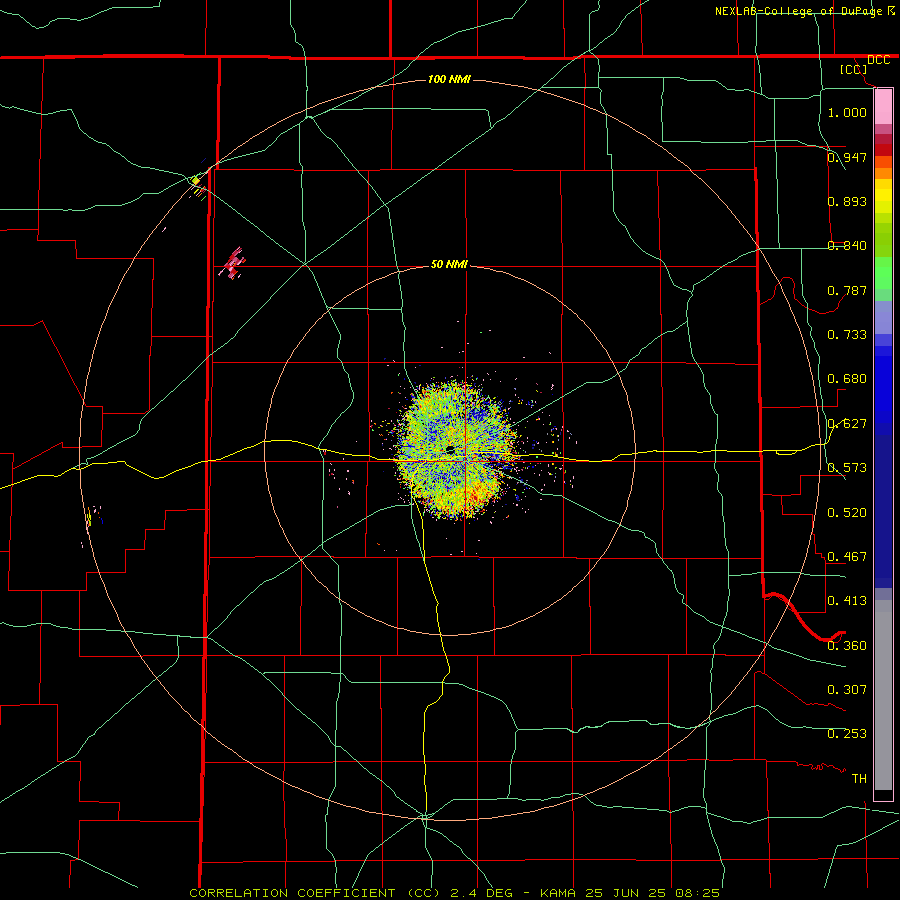Click the 0.573 value on the color scale

click(x=847, y=467)
